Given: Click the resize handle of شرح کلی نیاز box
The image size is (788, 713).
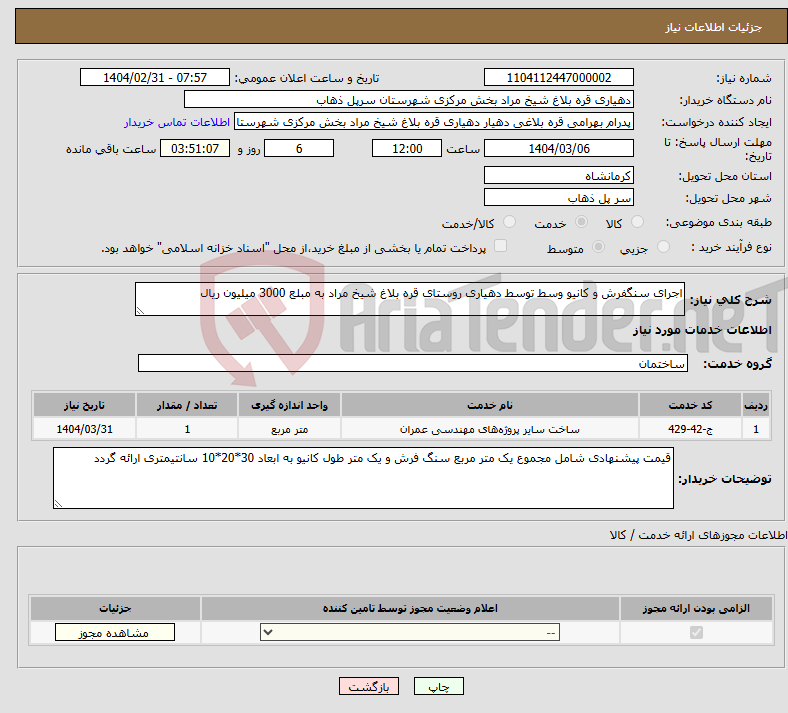Looking at the screenshot, I should [140, 311].
